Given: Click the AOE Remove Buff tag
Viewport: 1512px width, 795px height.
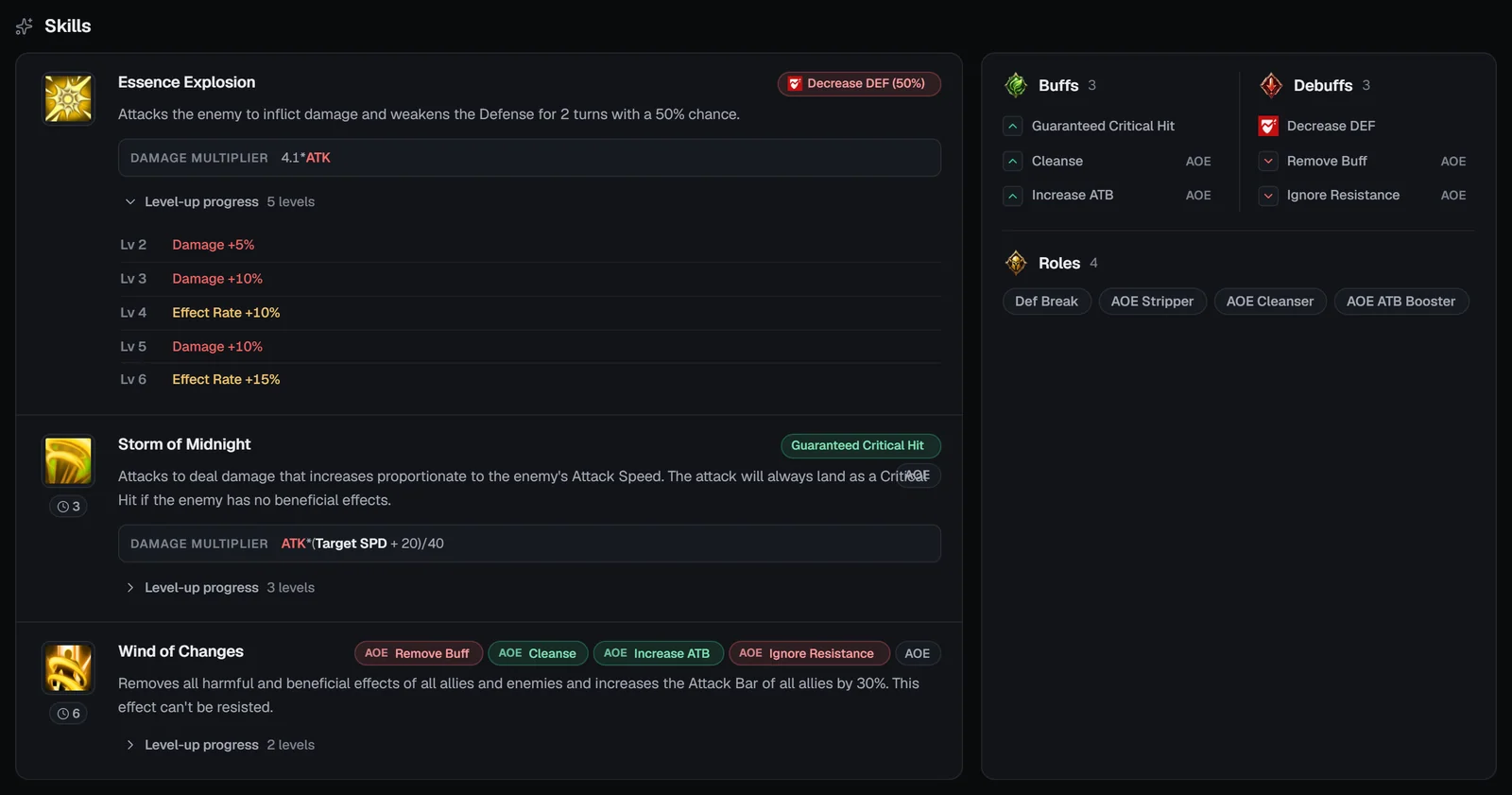Looking at the screenshot, I should point(419,653).
